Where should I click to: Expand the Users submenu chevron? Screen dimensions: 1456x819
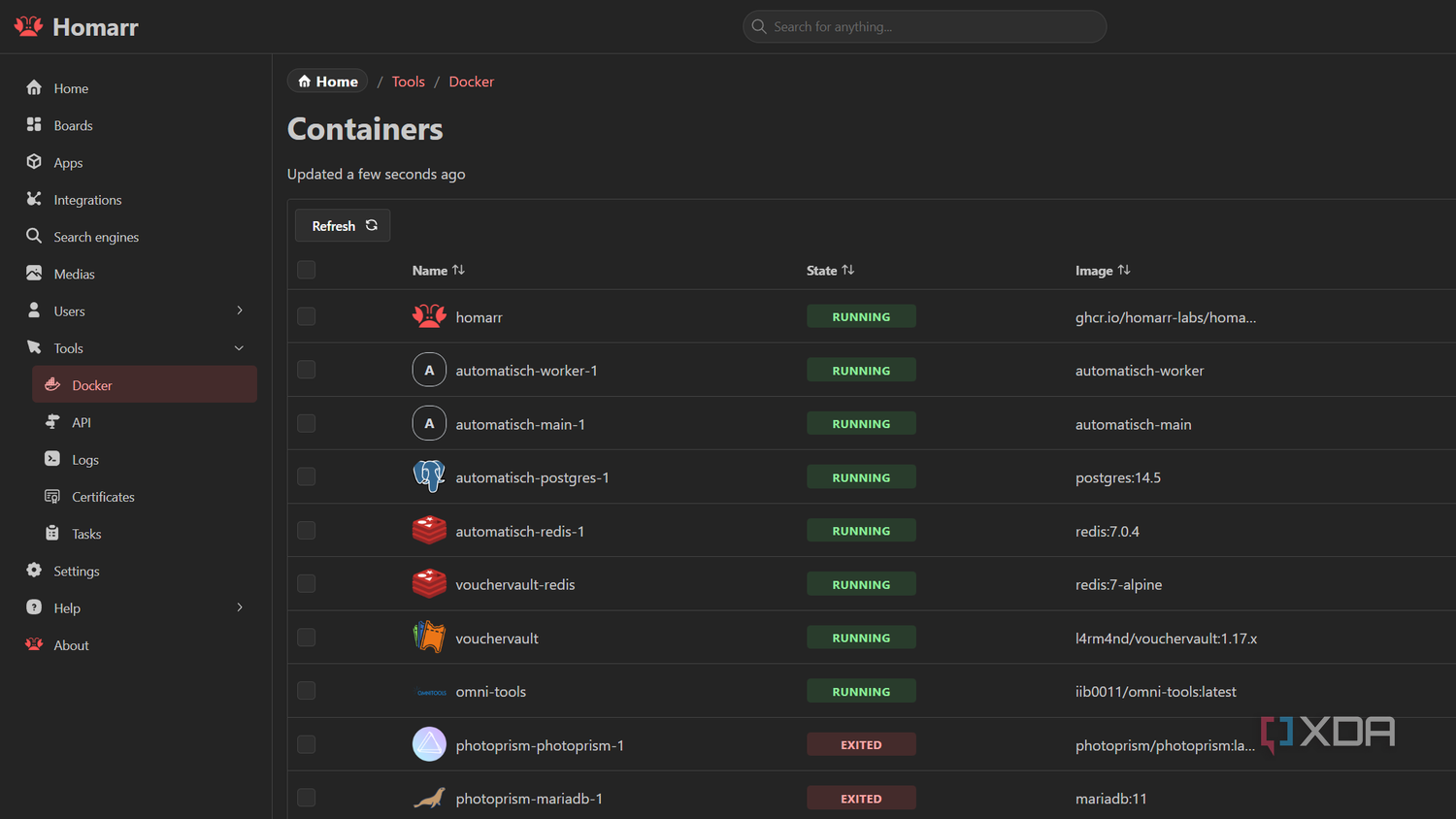point(240,311)
